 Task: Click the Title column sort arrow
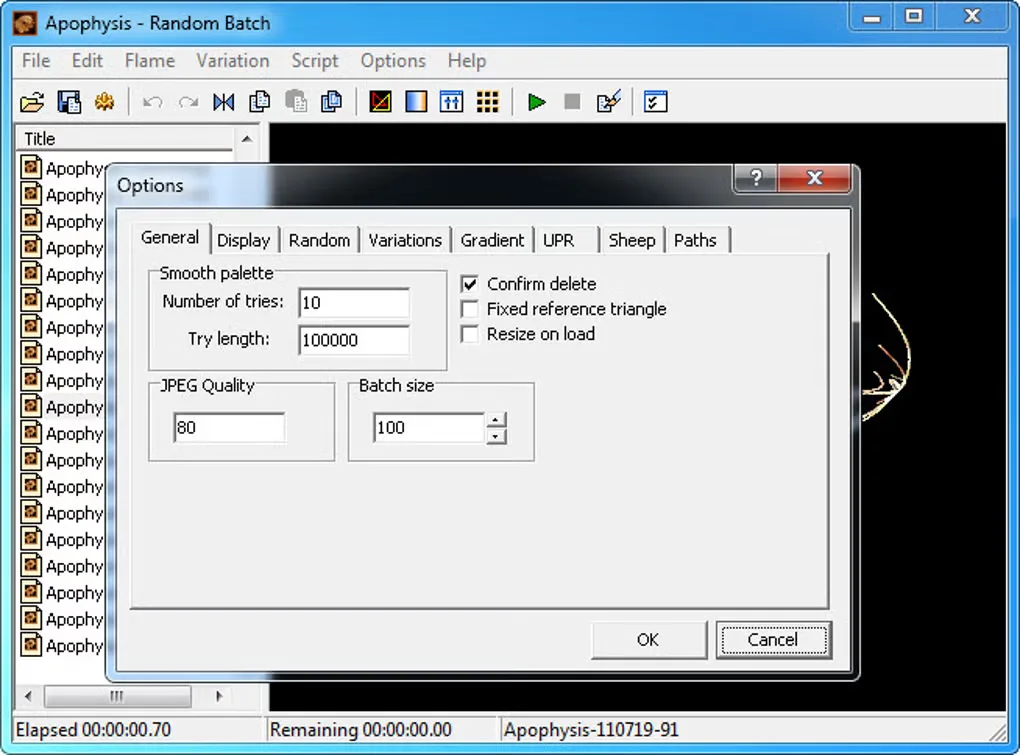[x=247, y=139]
